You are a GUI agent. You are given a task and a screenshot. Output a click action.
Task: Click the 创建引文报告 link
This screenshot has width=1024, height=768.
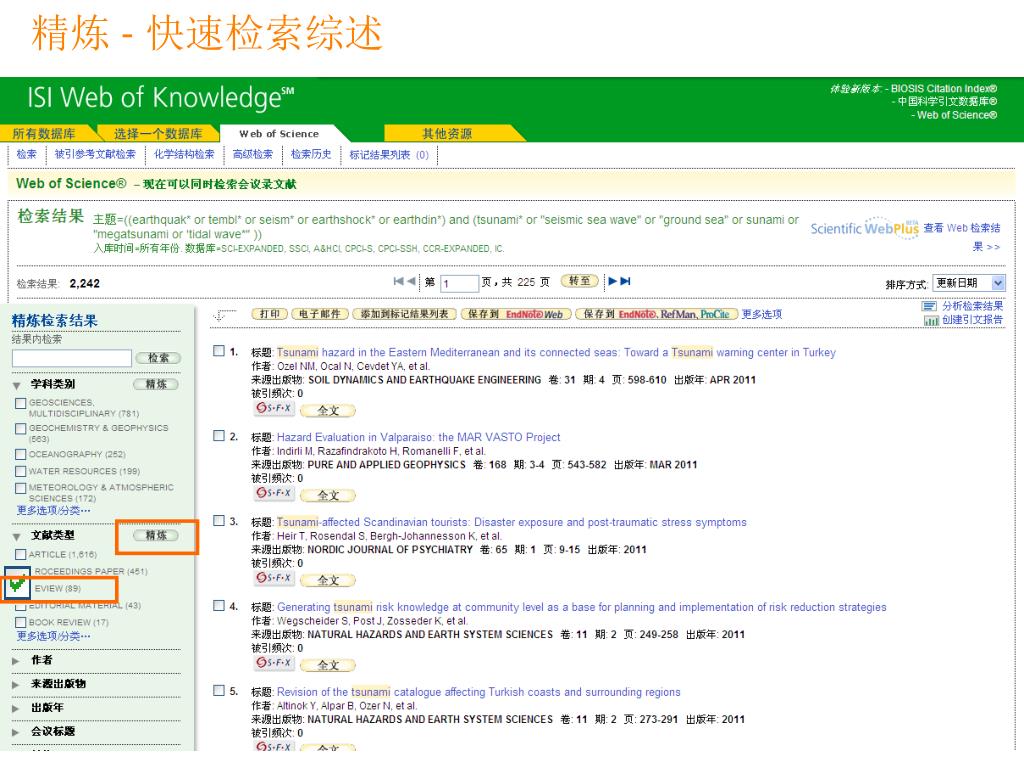tap(972, 320)
